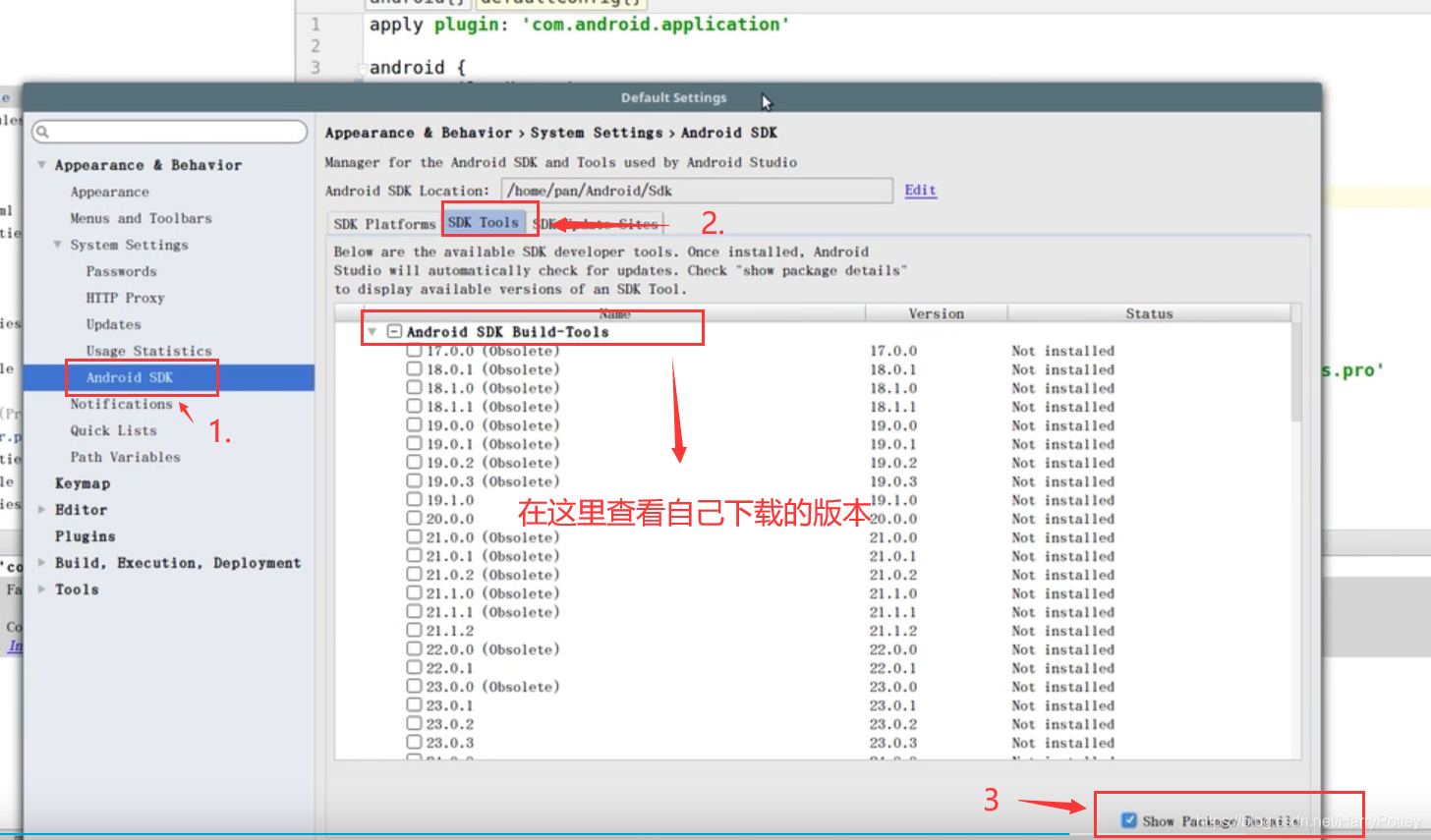This screenshot has width=1431, height=840.
Task: Click Not installed status for 17.0.0
Action: click(x=1062, y=351)
